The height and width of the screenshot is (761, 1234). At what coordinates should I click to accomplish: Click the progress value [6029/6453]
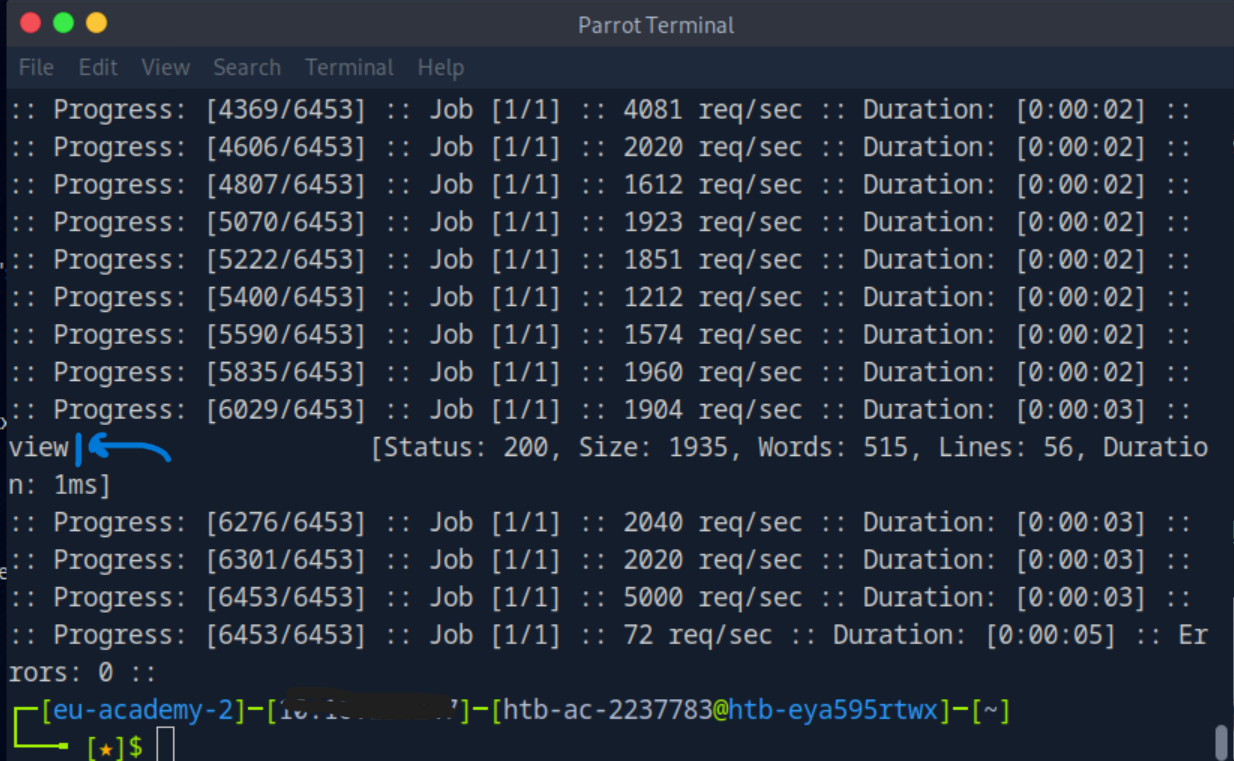point(286,410)
